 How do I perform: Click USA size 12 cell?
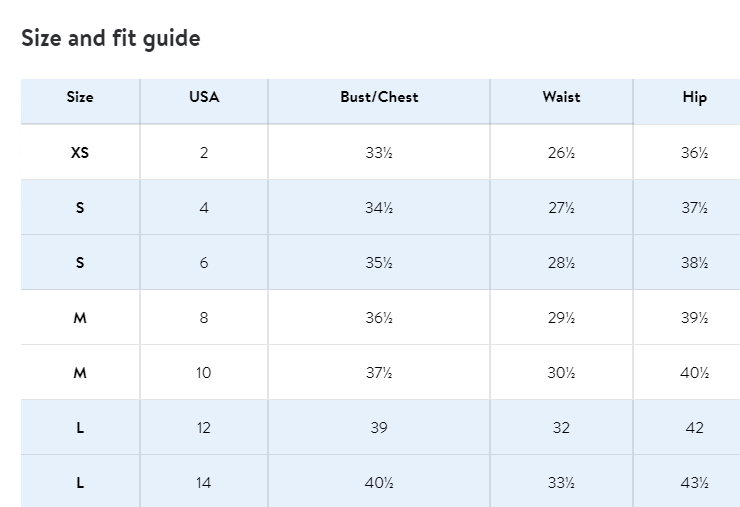(204, 428)
